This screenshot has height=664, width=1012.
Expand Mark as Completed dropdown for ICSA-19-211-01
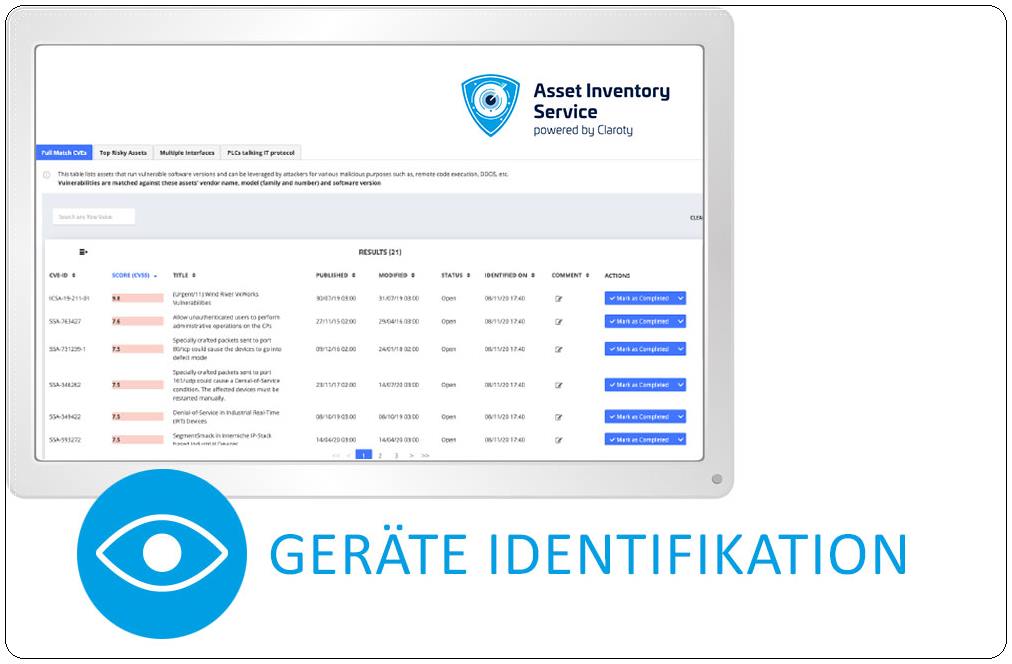coord(680,298)
